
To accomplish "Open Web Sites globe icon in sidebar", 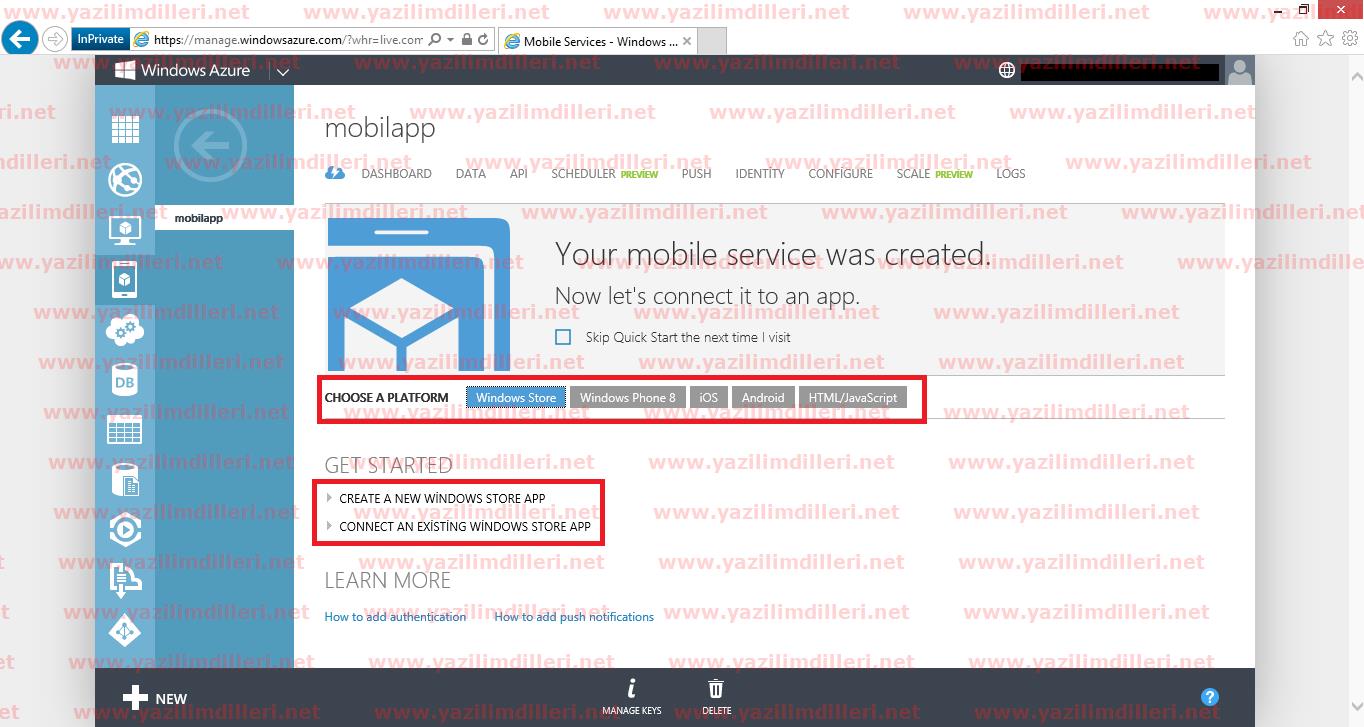I will pyautogui.click(x=125, y=180).
